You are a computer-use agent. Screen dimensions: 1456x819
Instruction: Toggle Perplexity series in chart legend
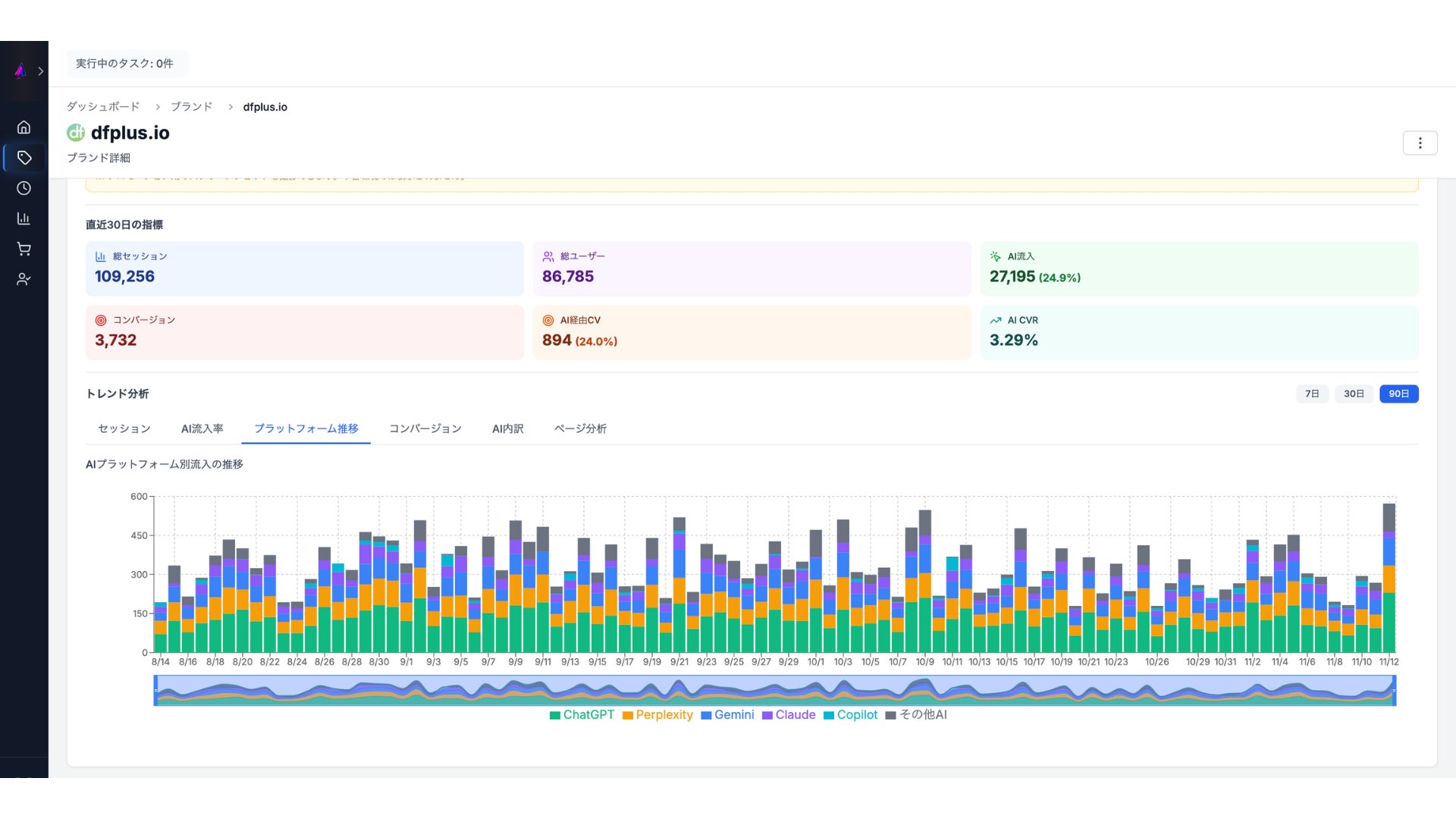[x=657, y=715]
